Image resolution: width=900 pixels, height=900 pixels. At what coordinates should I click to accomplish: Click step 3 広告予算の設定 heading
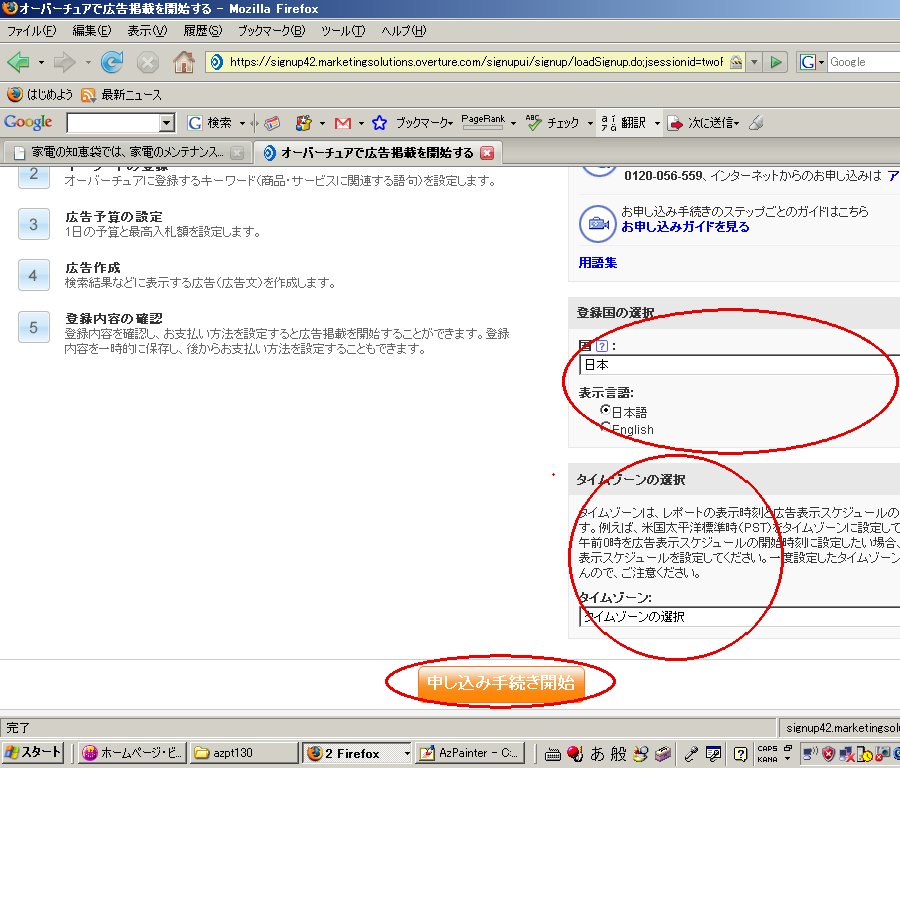tap(114, 216)
